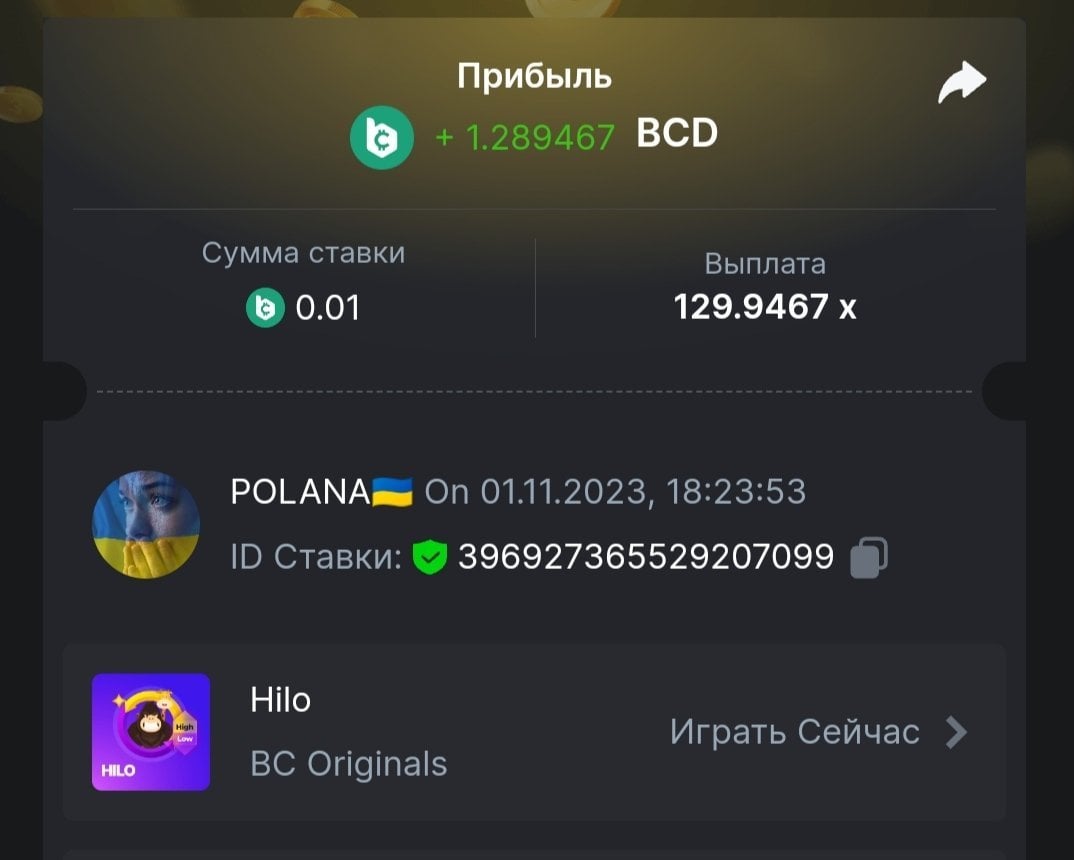Click the Прибыль heading
Screen dimensions: 1074x860
point(534,76)
